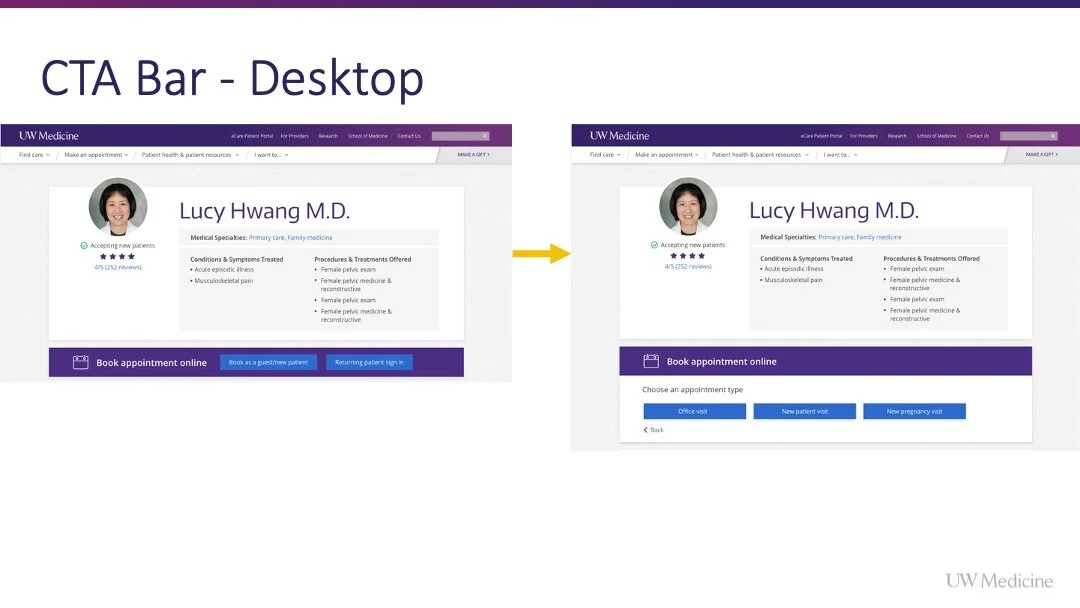Expand Make an appointment menu in left mockup

pos(96,155)
